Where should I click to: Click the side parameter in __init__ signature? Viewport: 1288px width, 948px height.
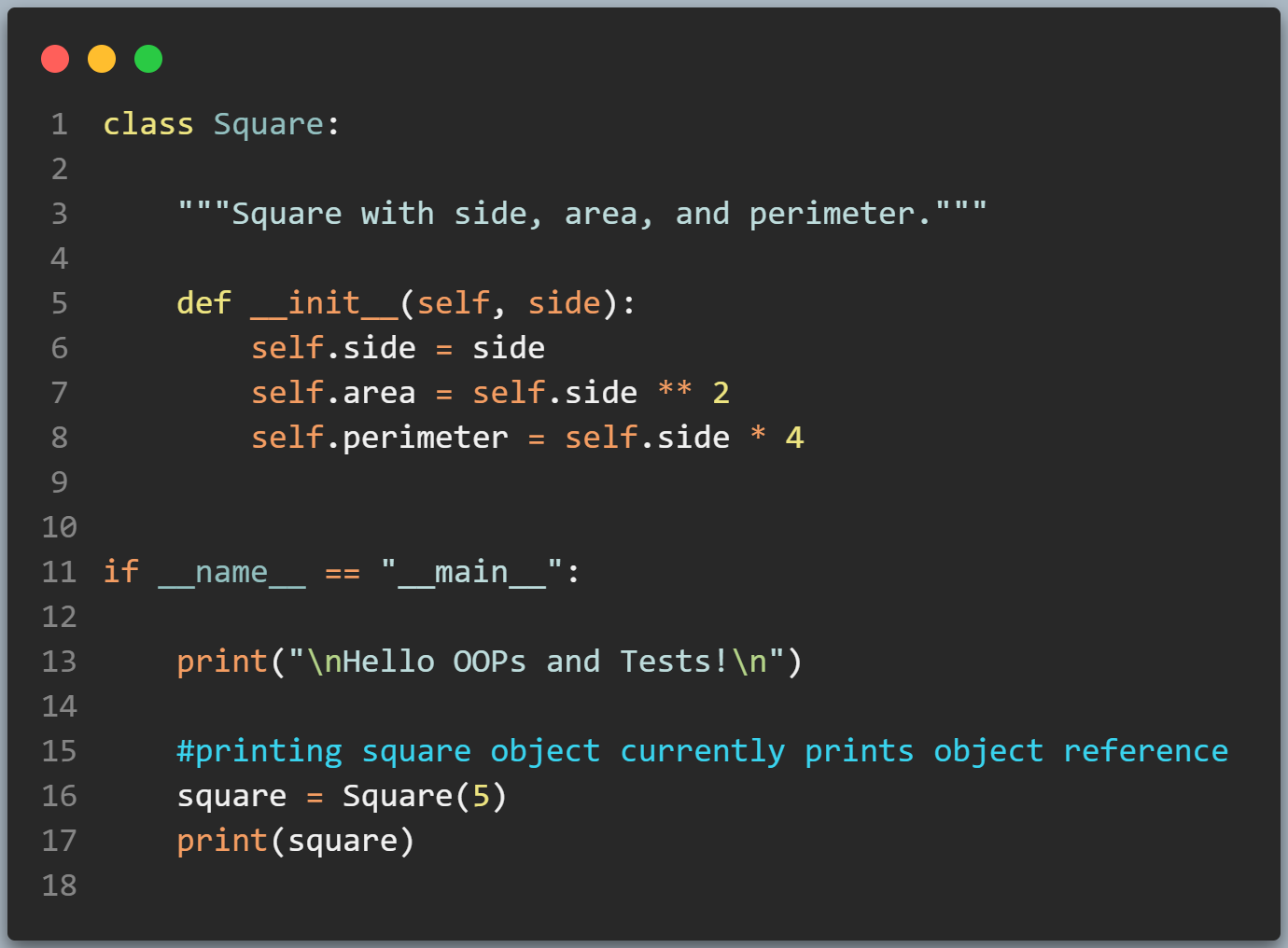(564, 303)
